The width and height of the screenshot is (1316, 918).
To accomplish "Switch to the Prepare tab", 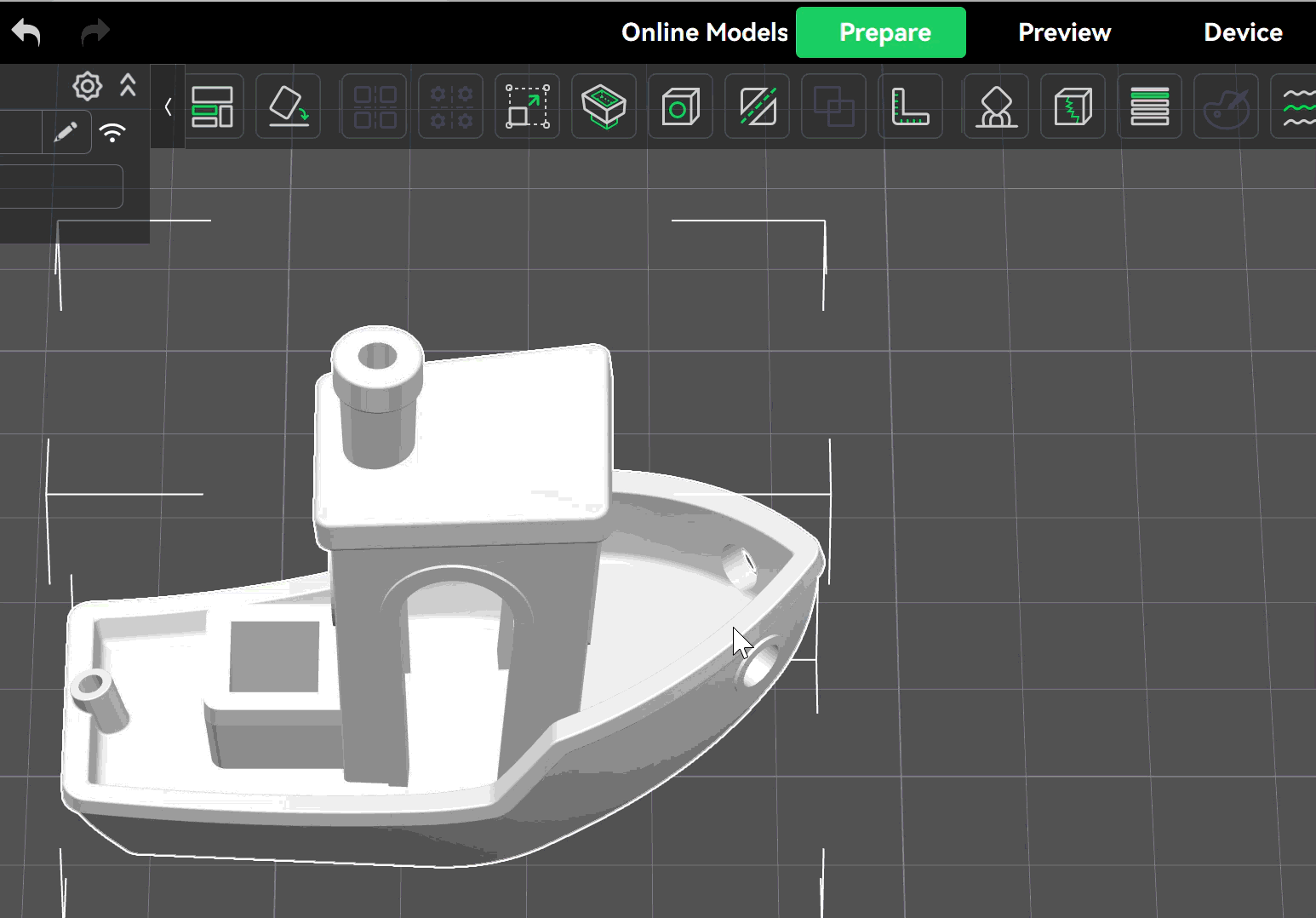I will click(x=881, y=32).
